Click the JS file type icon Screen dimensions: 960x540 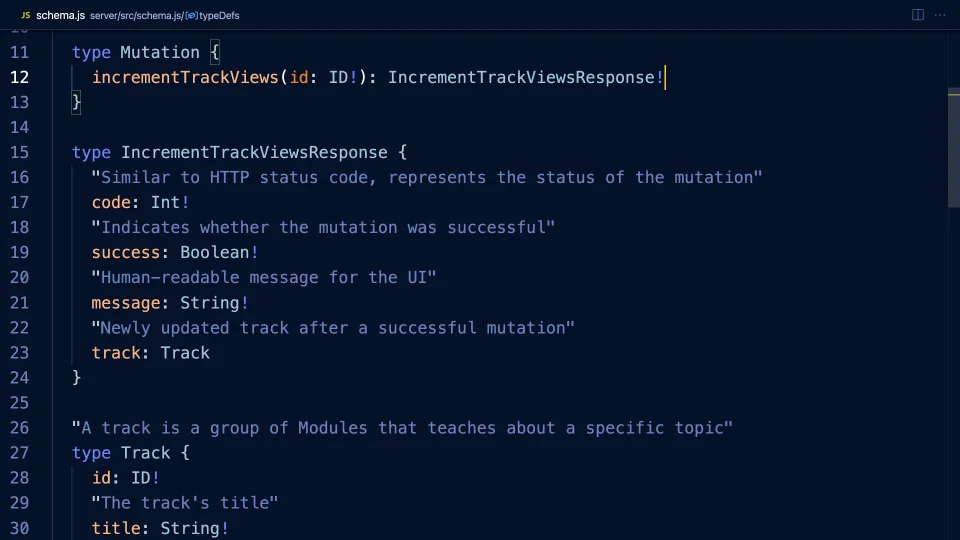[25, 16]
